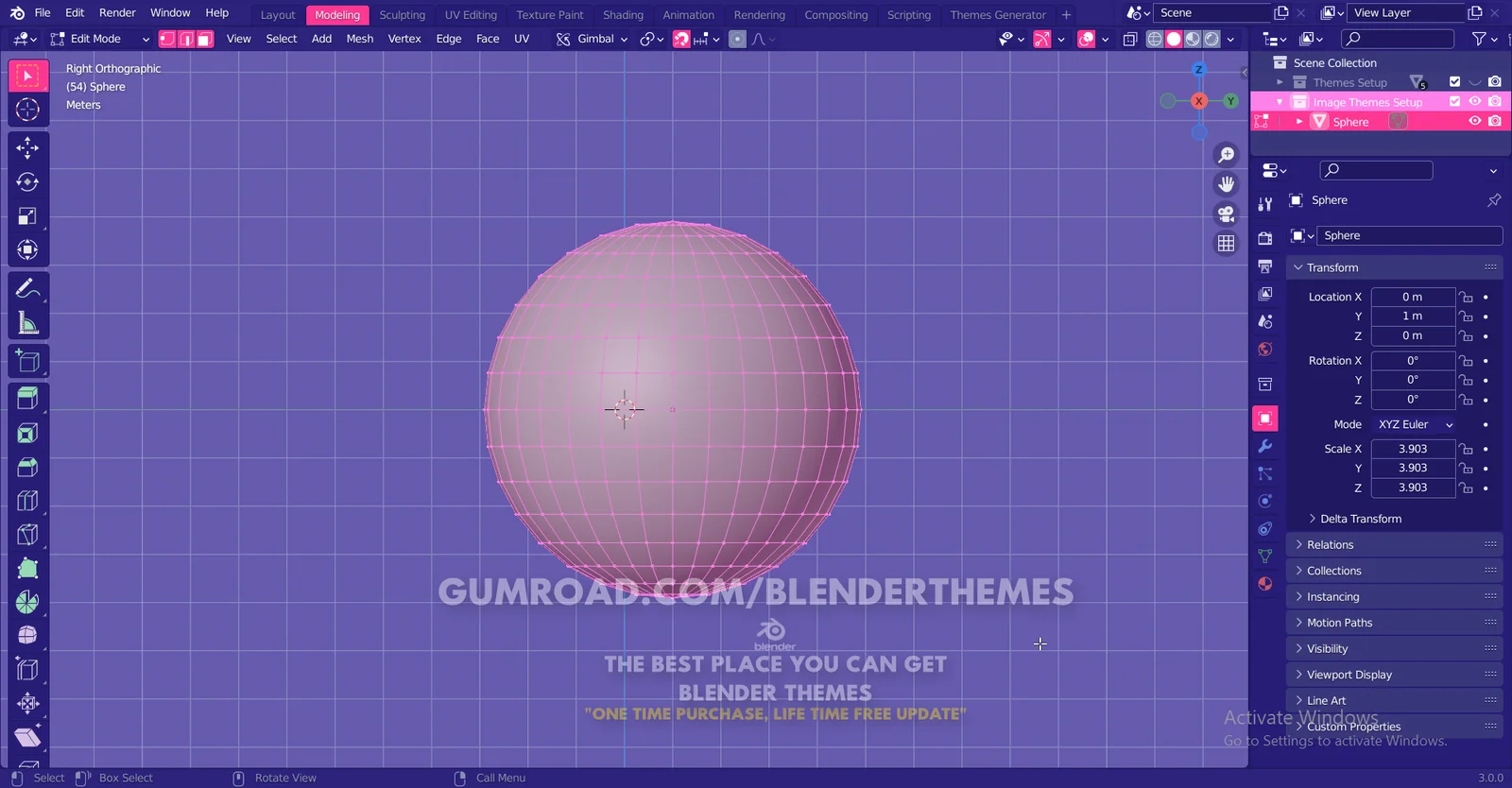Open the World properties tab
1512x788 pixels.
(1265, 350)
